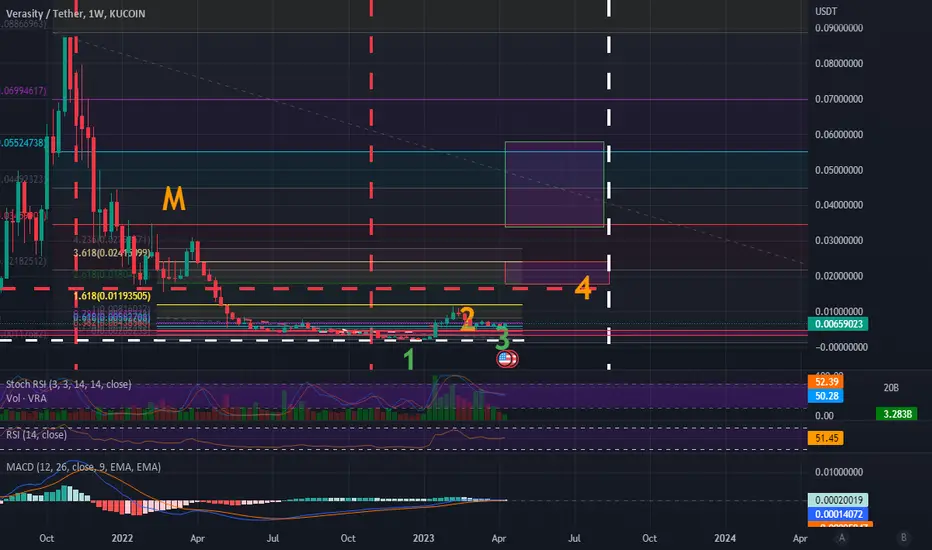Screen dimensions: 932x550
Task: Click the 0.05000000 price axis label
Action: coord(839,170)
